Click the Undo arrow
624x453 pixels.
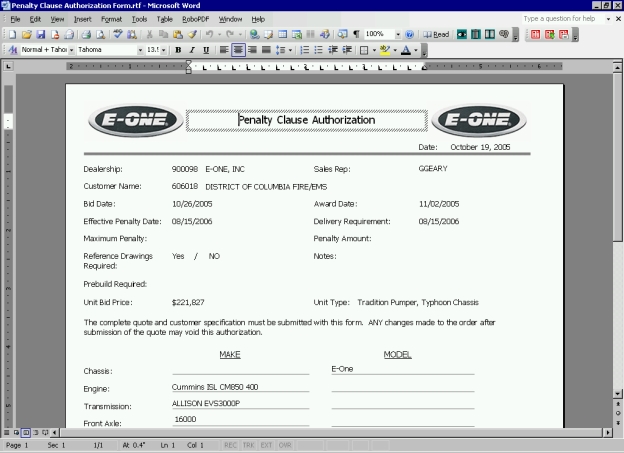click(209, 35)
